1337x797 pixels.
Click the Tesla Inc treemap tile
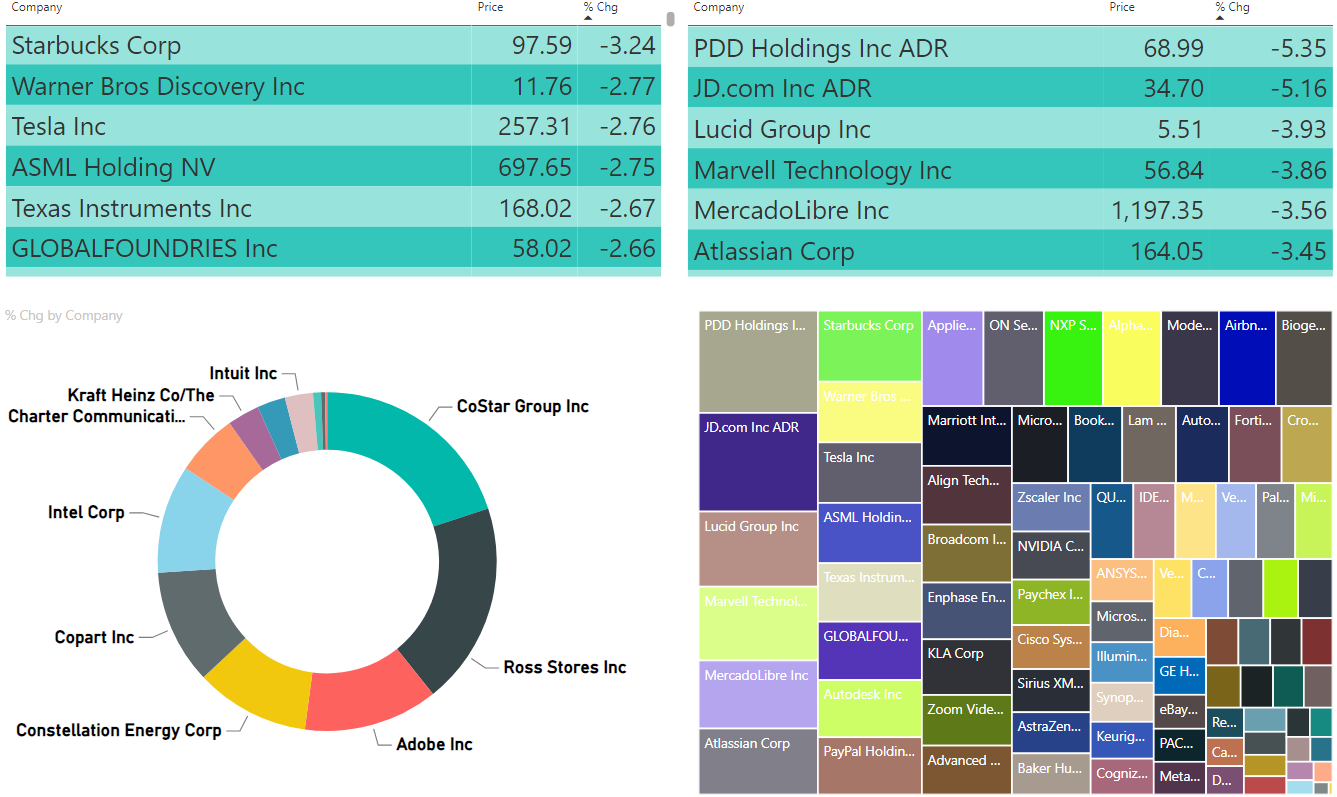click(x=869, y=472)
